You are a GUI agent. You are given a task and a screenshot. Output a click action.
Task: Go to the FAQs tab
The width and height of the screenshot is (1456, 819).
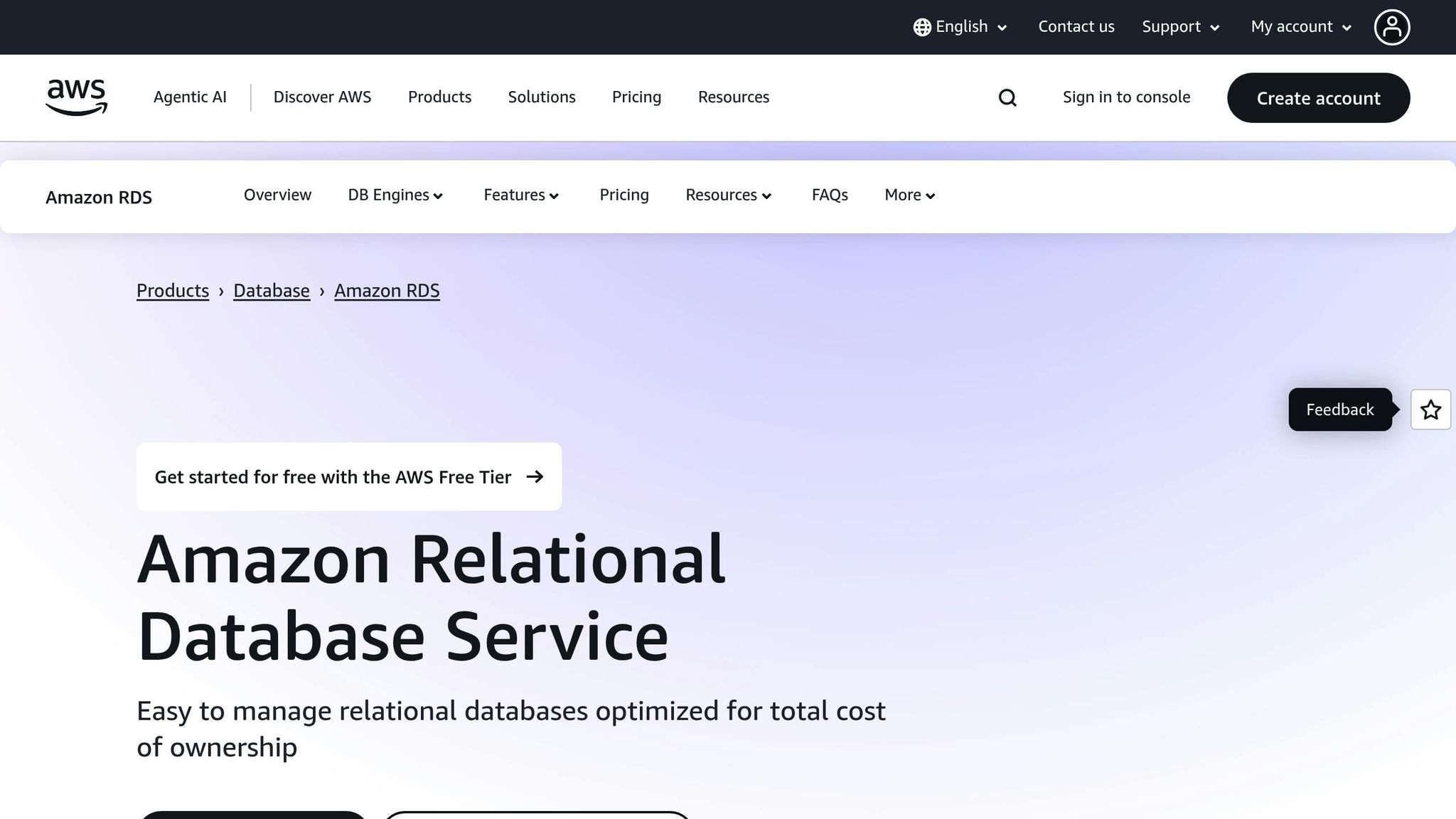pos(830,195)
